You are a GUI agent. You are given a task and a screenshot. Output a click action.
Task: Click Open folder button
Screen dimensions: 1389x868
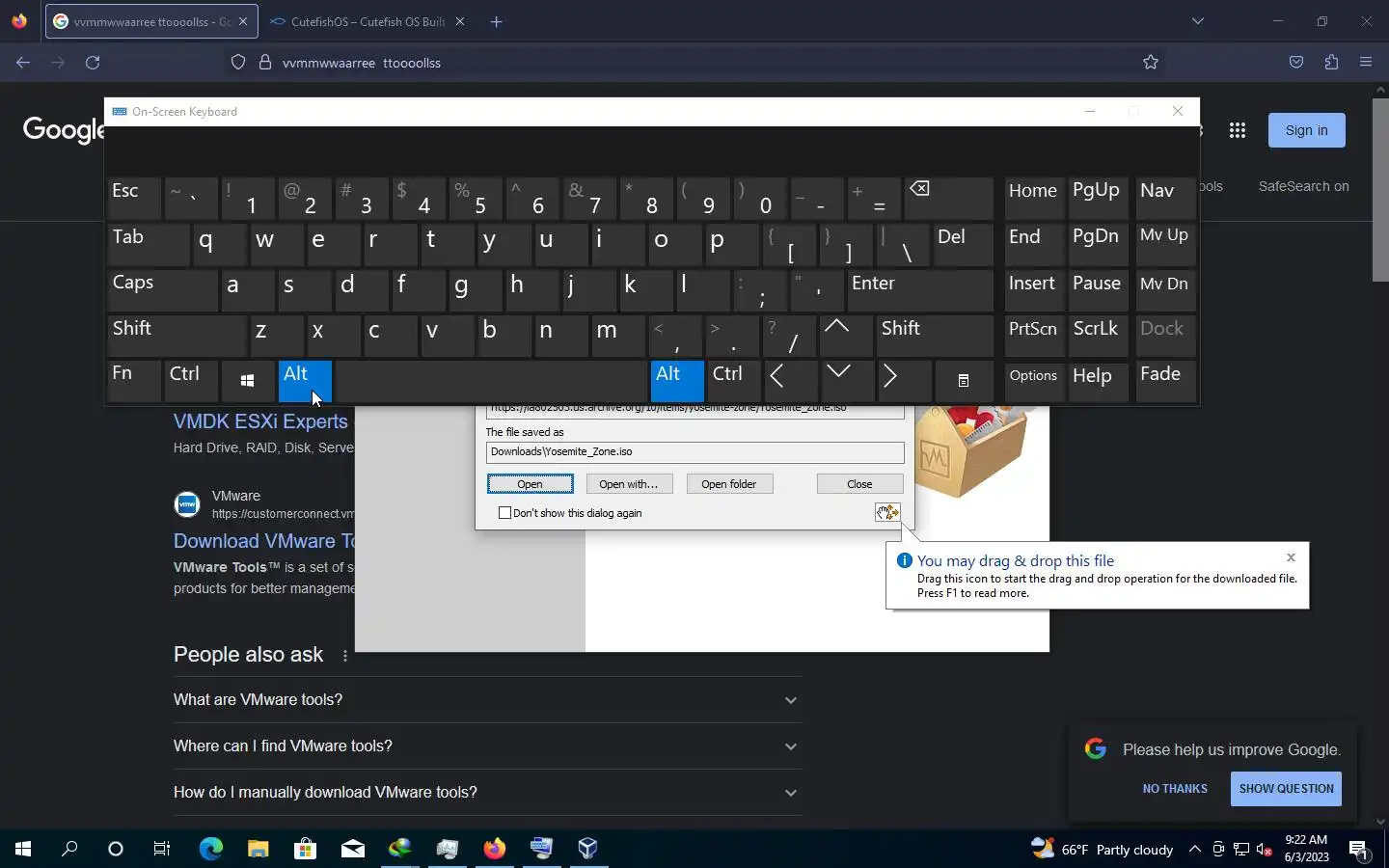pos(728,484)
